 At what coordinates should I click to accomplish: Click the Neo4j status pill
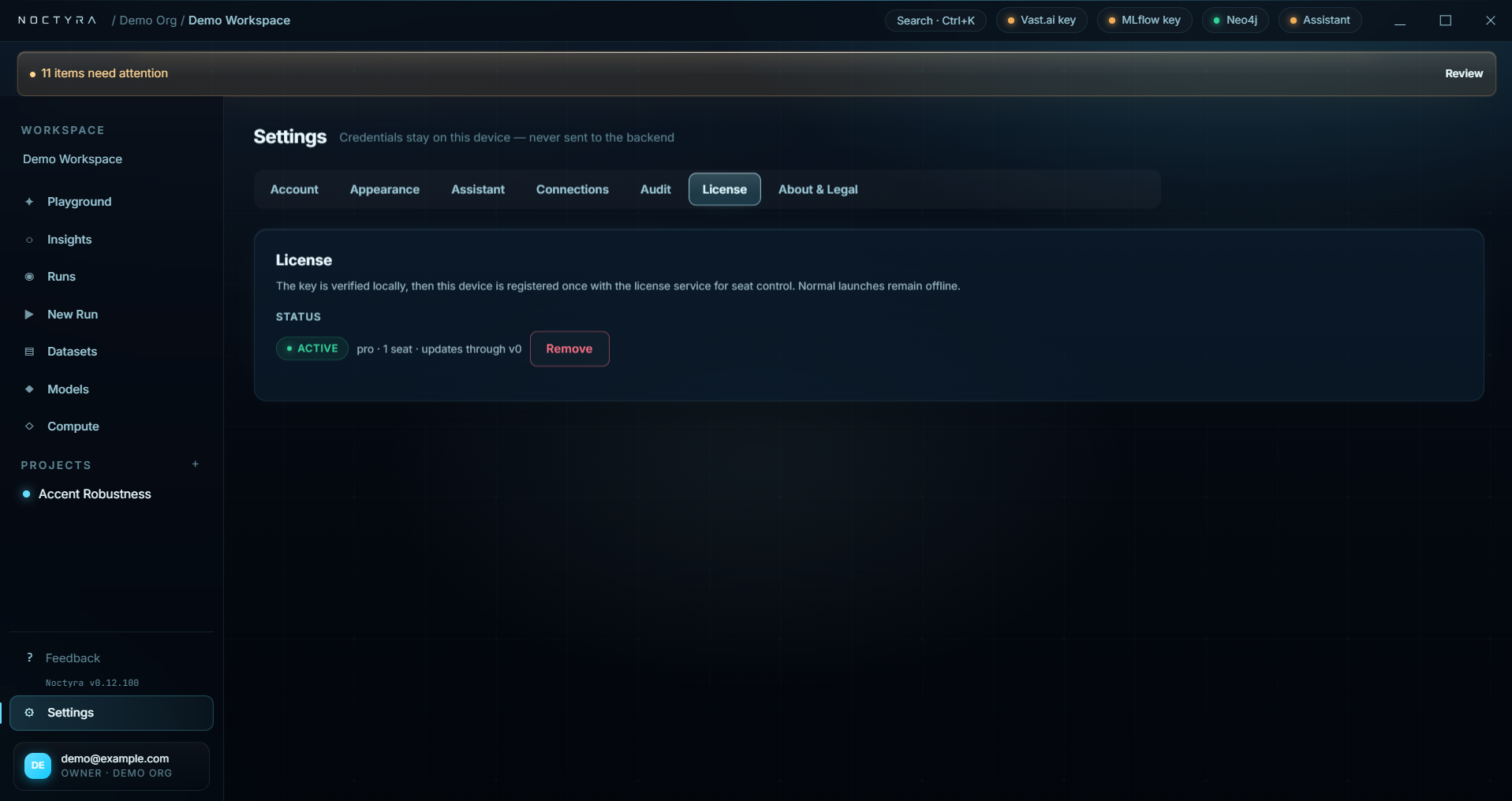tap(1235, 20)
